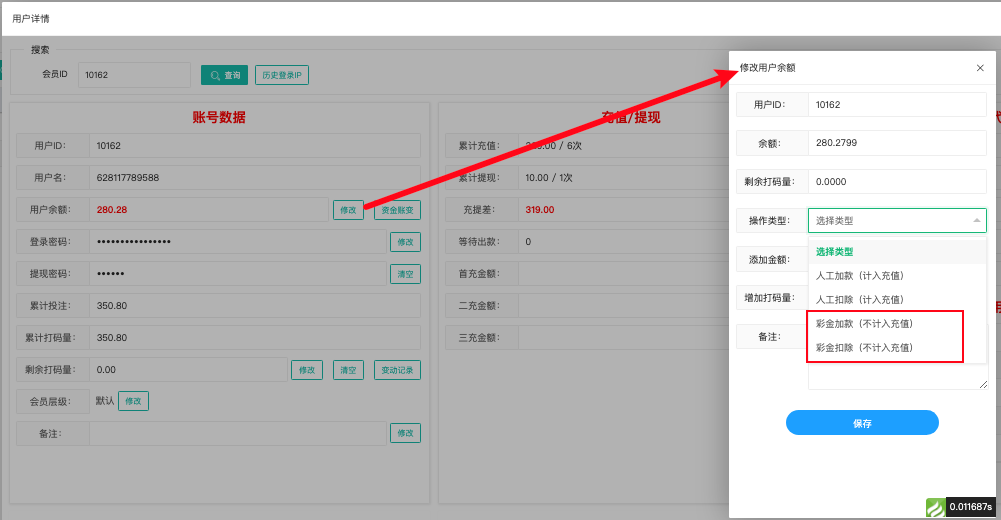
Task: Select 彩金加款（不计入充值）option
Action: click(x=897, y=323)
